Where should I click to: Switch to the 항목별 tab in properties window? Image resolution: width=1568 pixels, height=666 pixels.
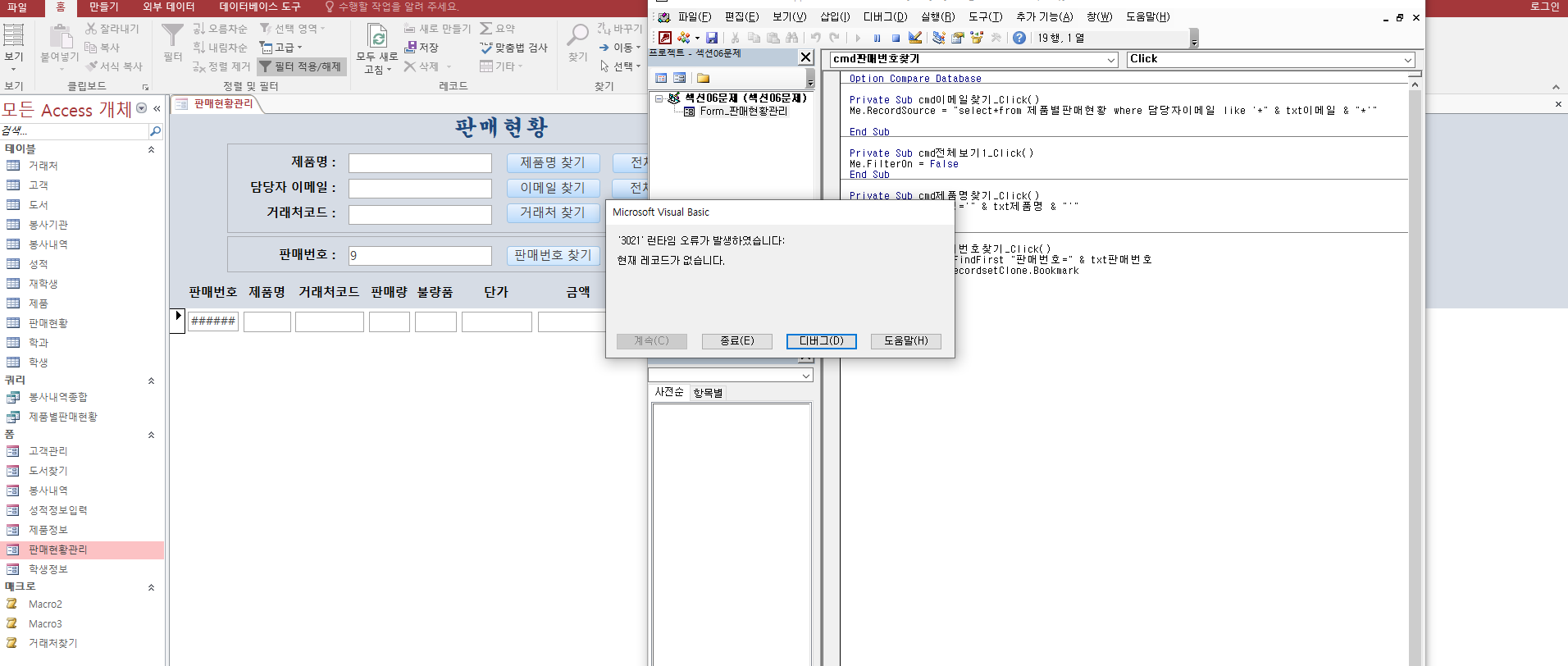[x=708, y=393]
